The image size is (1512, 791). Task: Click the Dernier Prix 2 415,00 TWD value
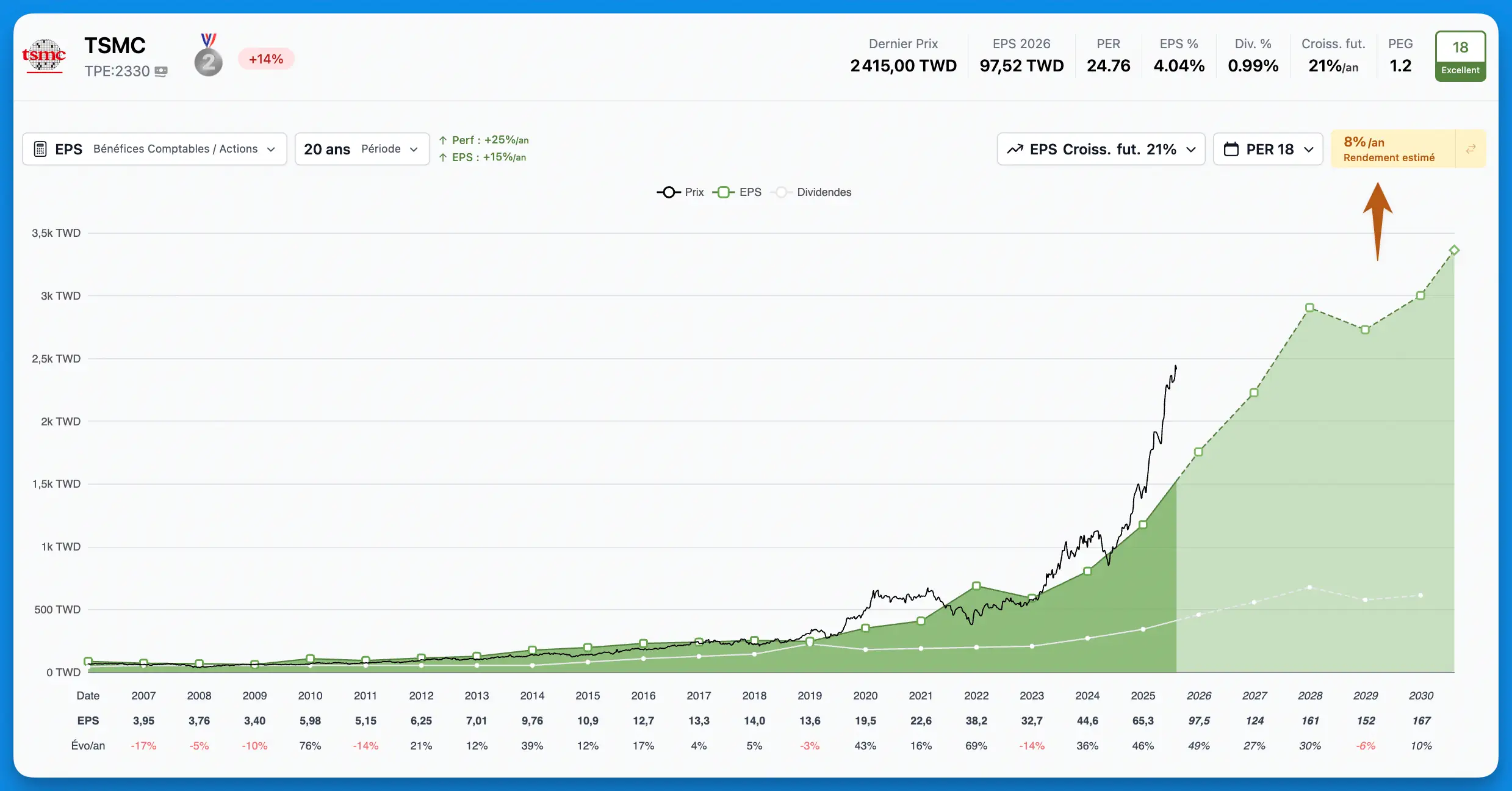(903, 66)
